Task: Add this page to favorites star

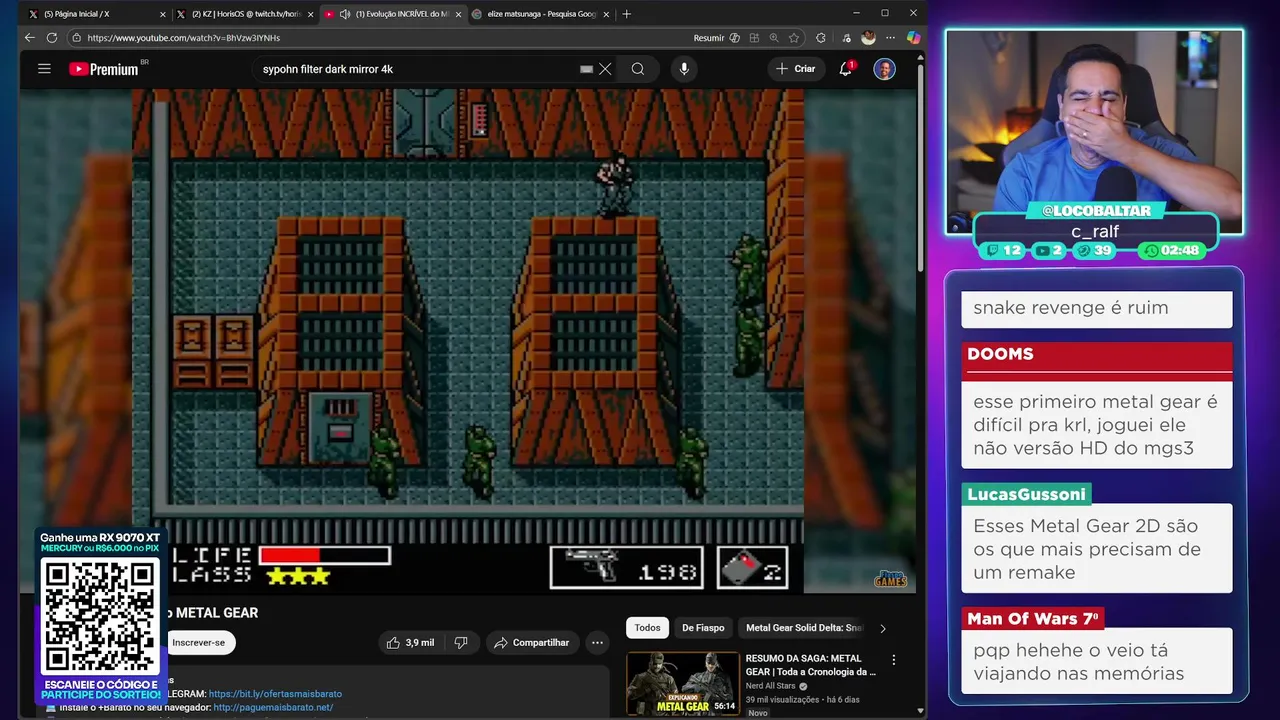Action: (794, 38)
